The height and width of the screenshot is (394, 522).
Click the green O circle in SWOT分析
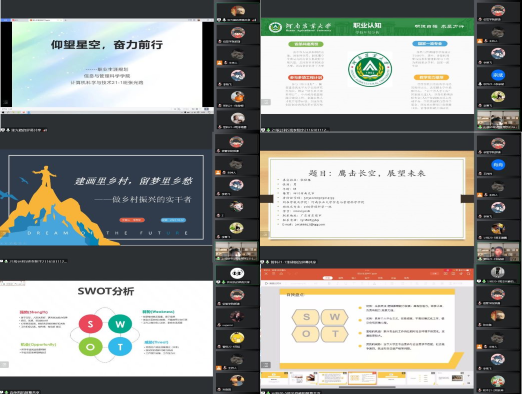(x=90, y=347)
